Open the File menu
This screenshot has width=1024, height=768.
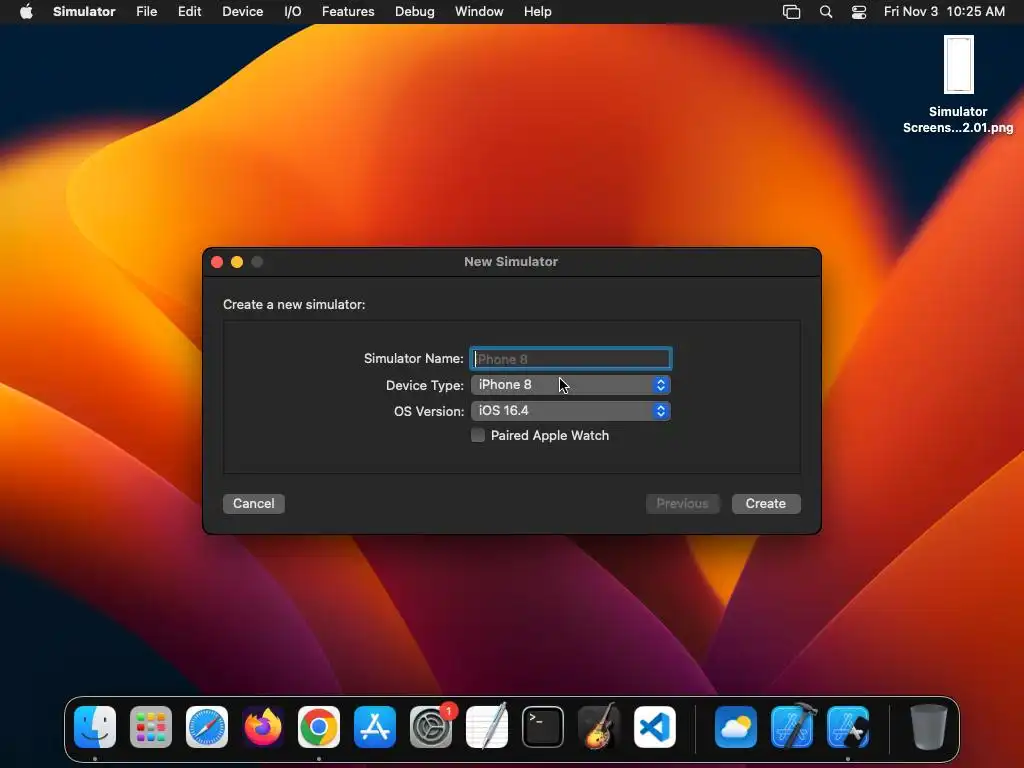pyautogui.click(x=146, y=12)
